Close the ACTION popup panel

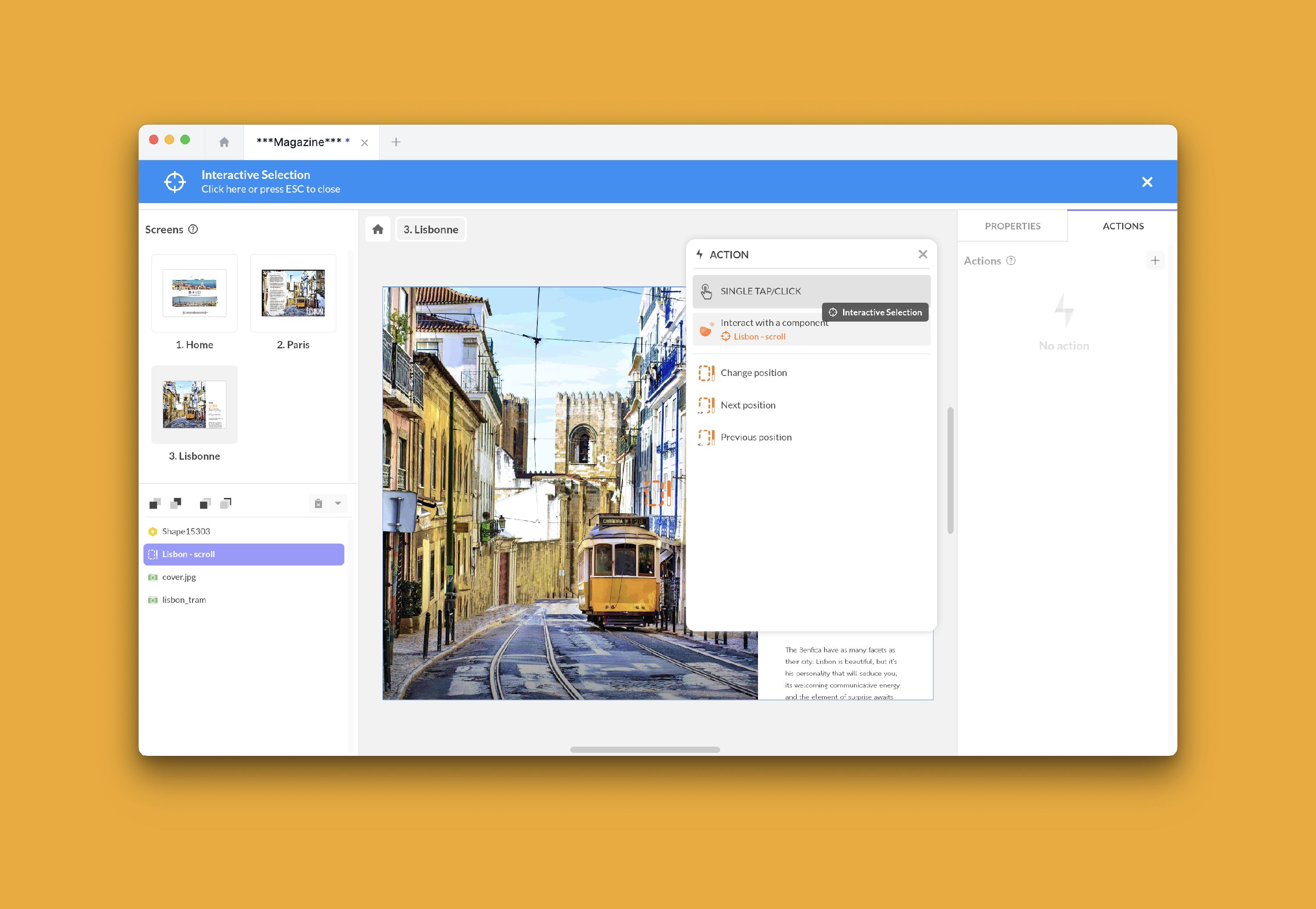923,254
